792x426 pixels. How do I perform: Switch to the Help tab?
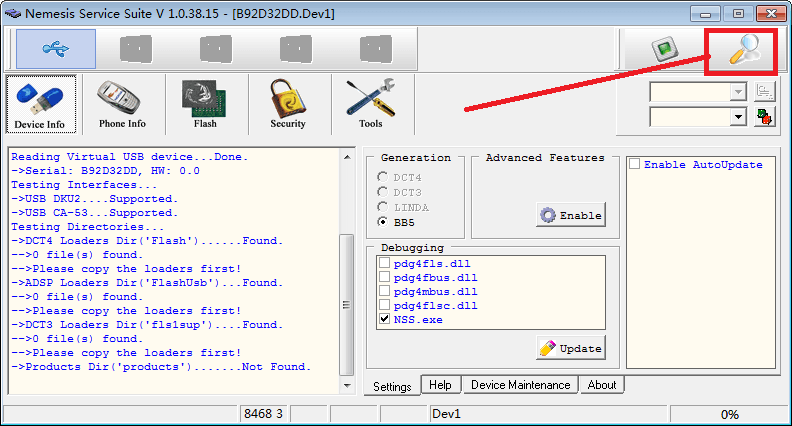(x=440, y=385)
